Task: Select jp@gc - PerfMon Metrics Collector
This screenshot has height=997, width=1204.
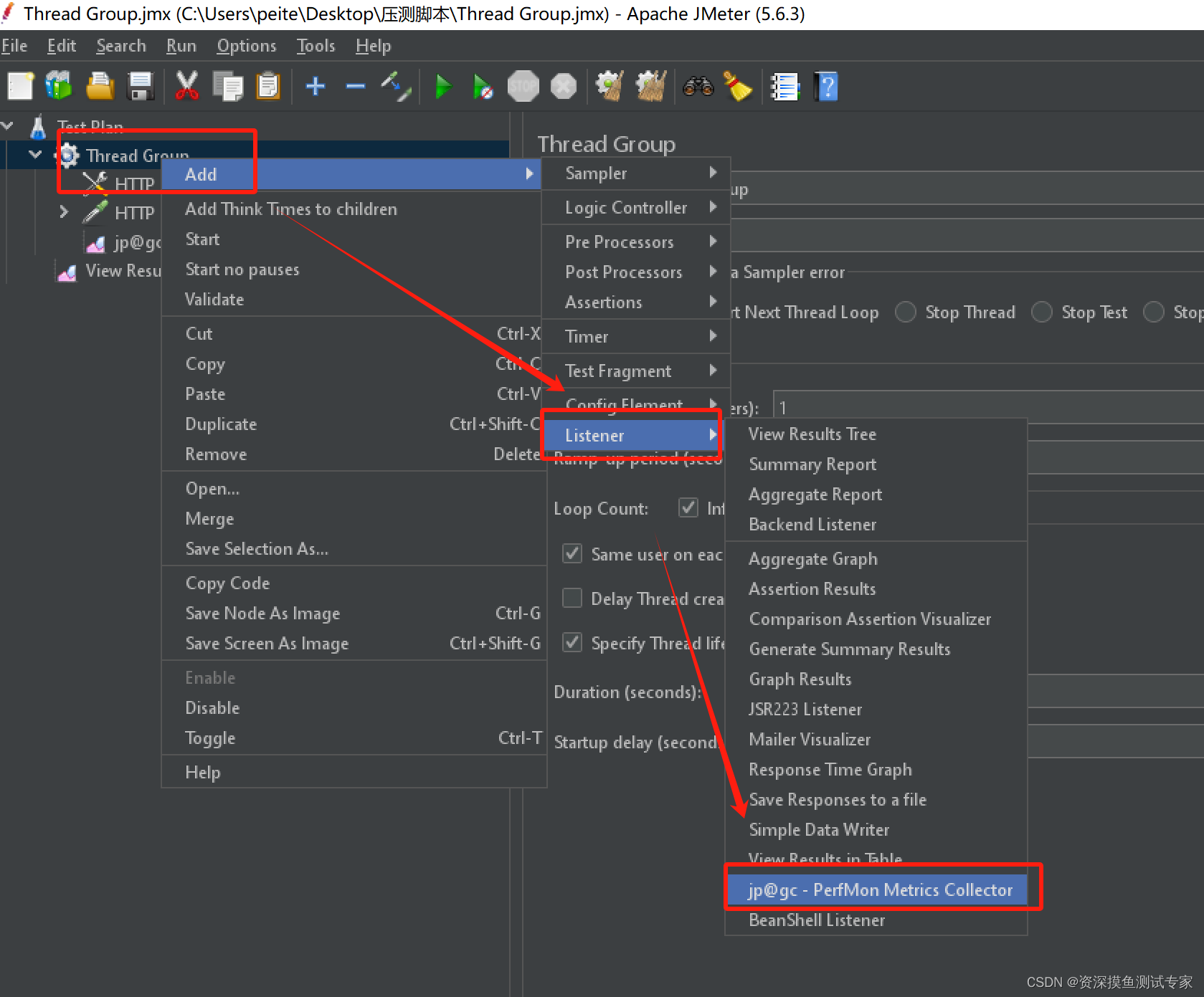Action: (877, 890)
